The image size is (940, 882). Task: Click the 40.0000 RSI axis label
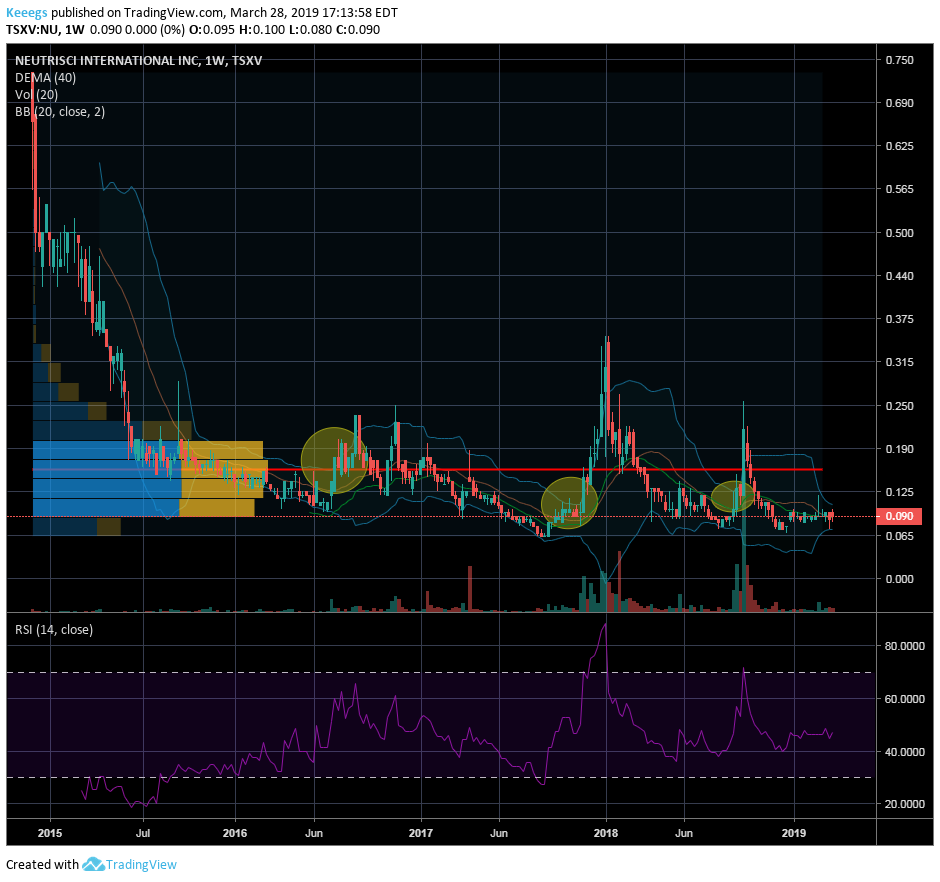(x=905, y=752)
